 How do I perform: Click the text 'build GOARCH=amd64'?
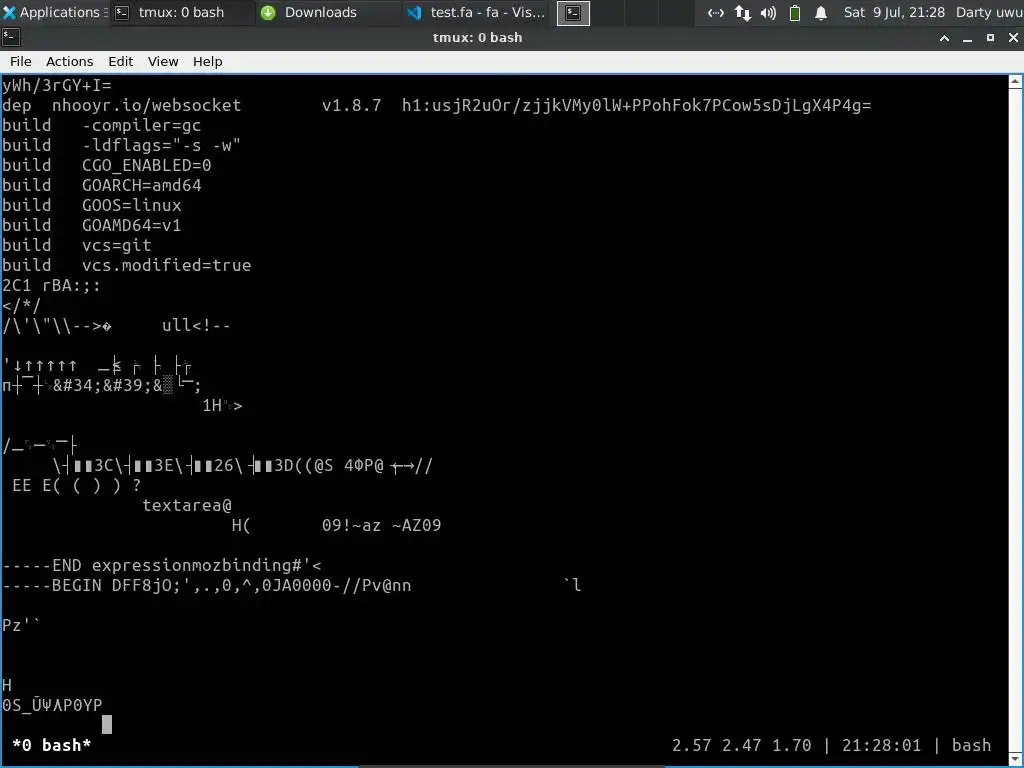coord(101,185)
